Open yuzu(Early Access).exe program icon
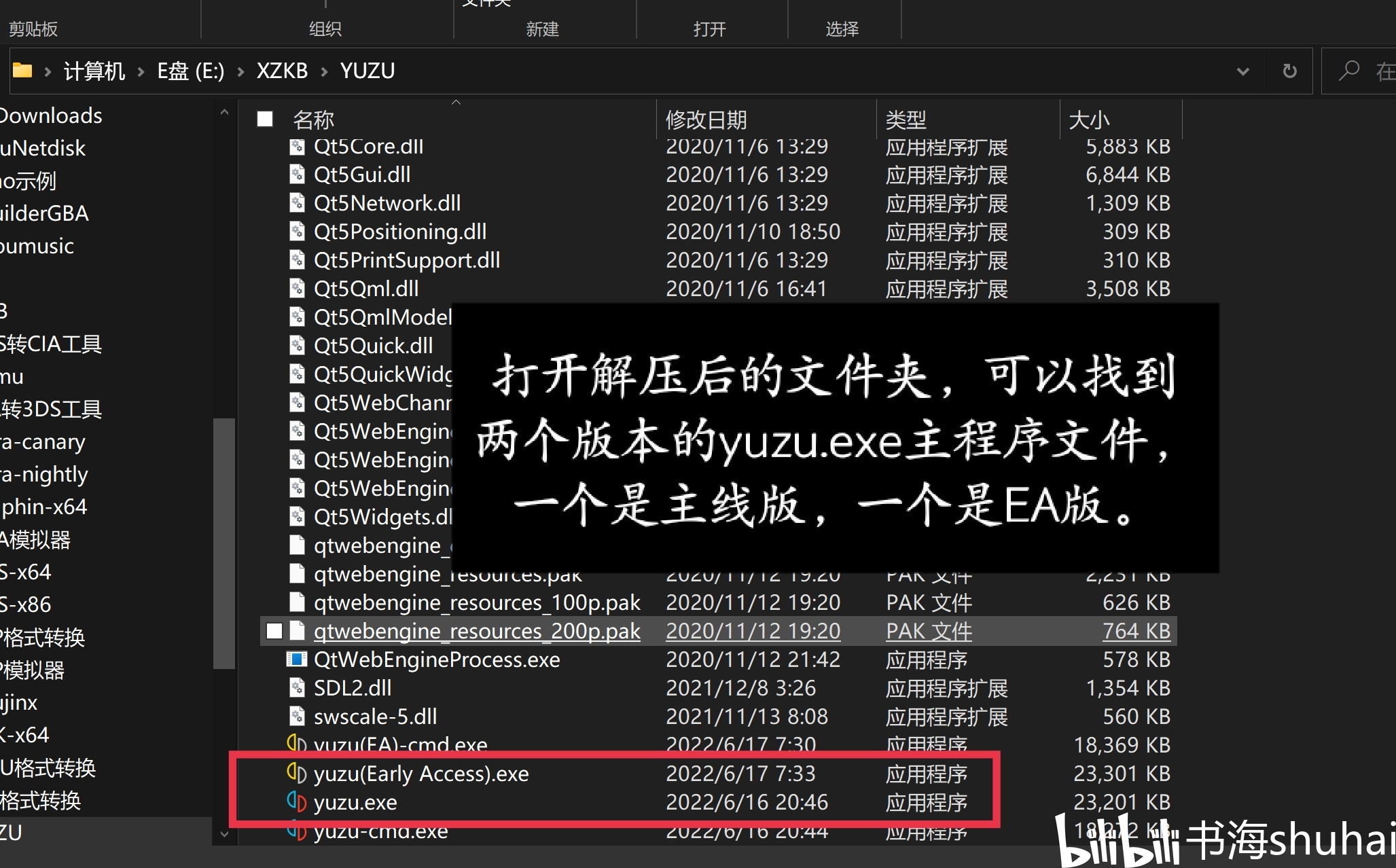The height and width of the screenshot is (868, 1396). coord(296,774)
